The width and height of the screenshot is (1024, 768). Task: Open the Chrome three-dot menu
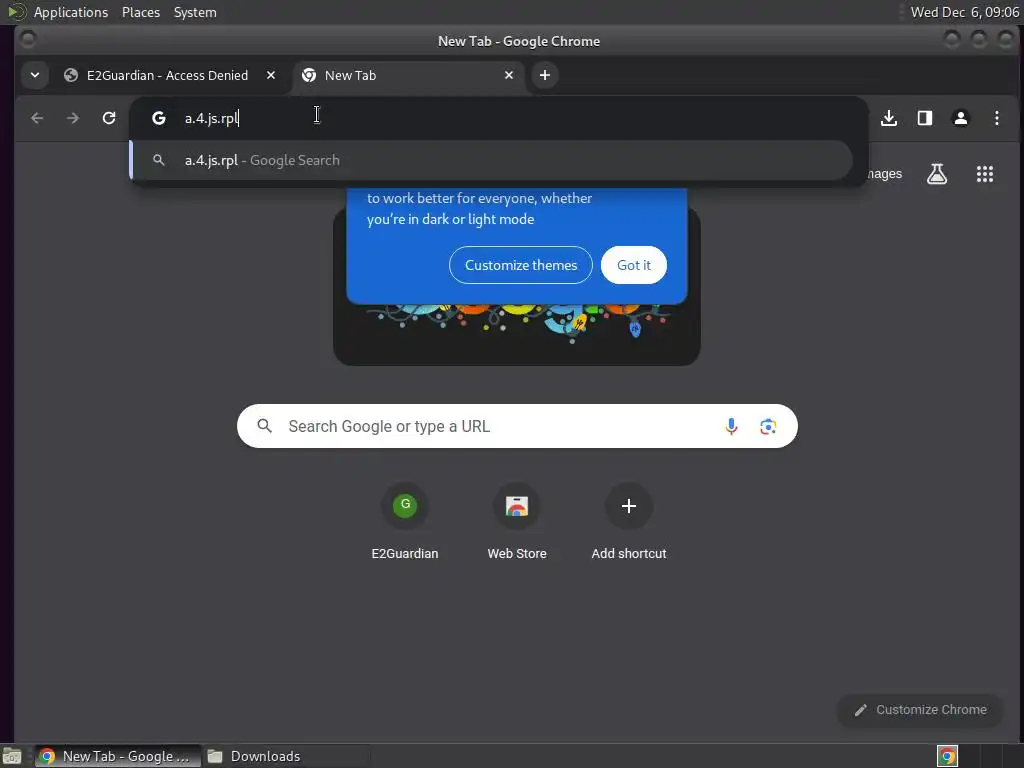coord(997,118)
